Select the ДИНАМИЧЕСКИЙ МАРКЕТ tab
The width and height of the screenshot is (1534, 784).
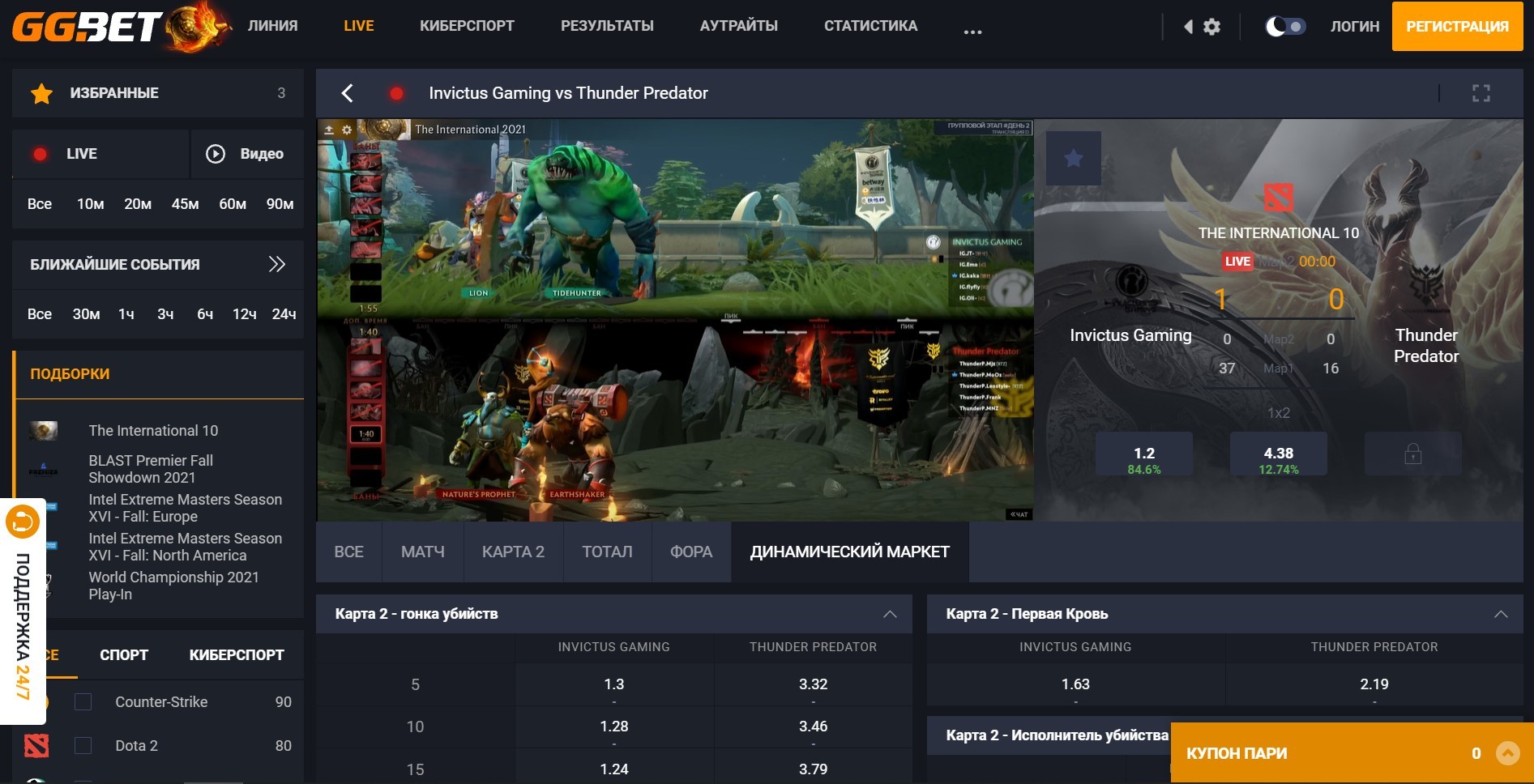pos(850,552)
